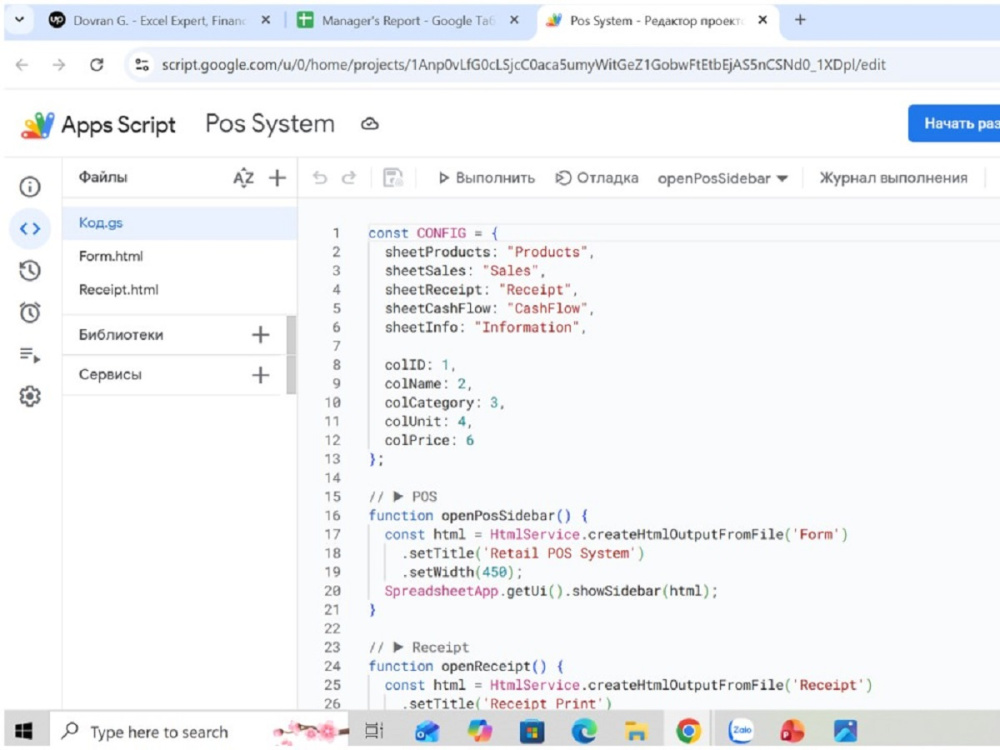Close the Pos System tab
This screenshot has width=1000, height=750.
coord(762,20)
